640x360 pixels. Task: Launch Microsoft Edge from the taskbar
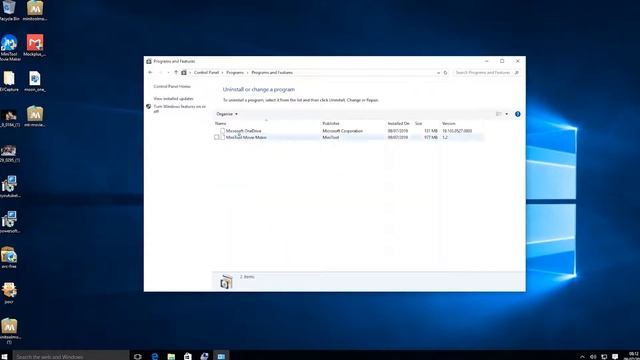[x=155, y=356]
